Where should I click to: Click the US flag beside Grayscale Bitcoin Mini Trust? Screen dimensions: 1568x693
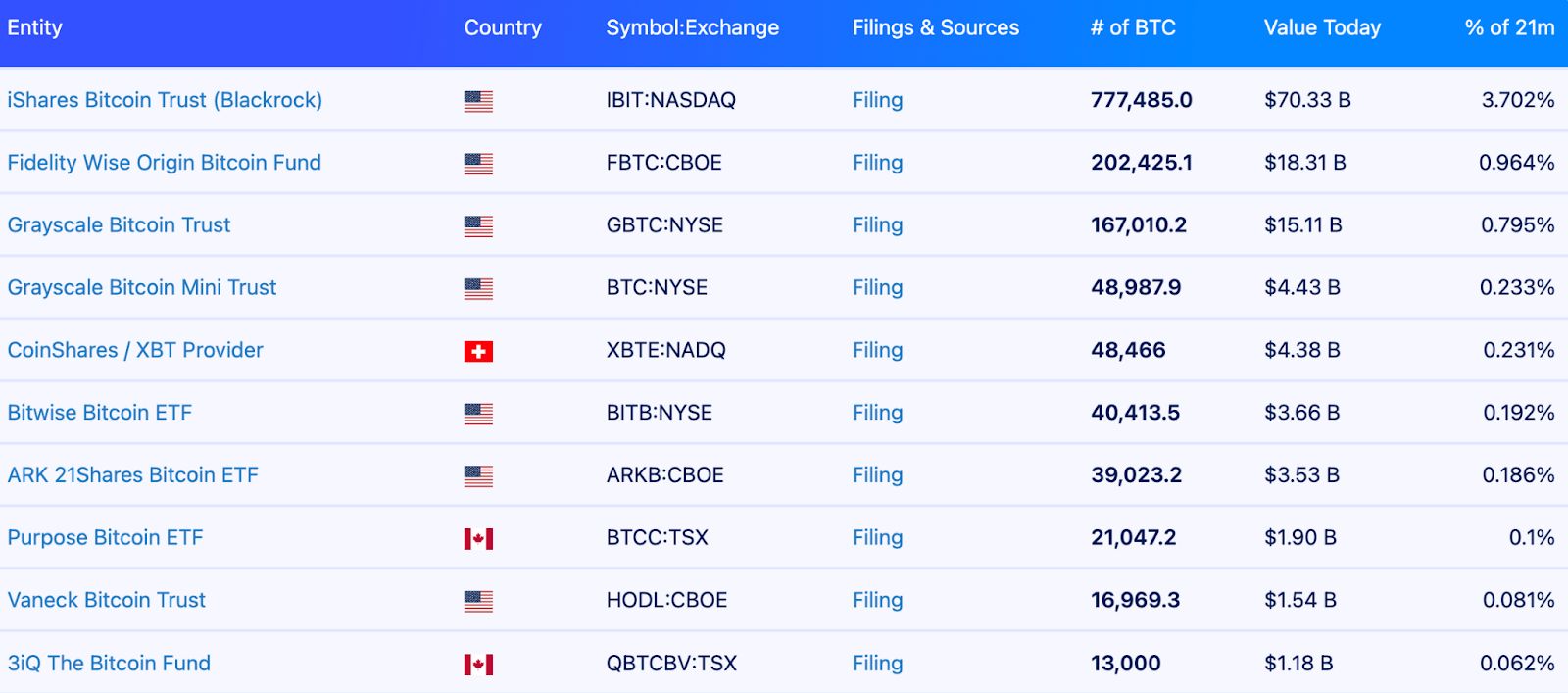point(478,287)
